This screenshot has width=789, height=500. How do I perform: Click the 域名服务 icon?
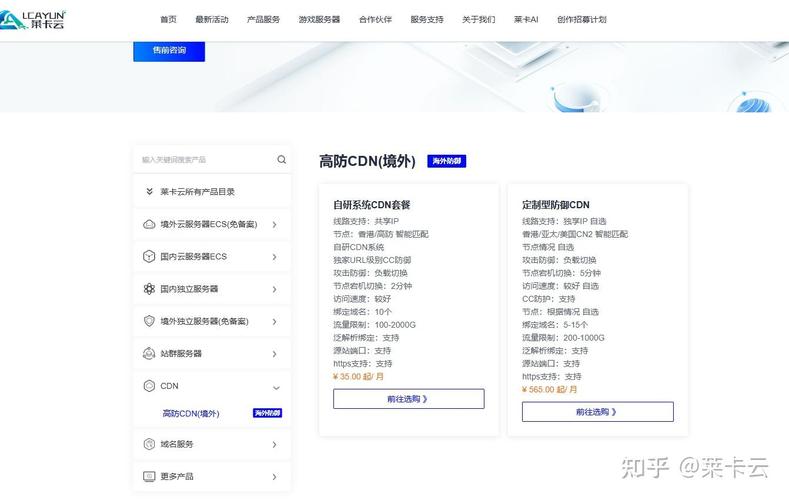click(149, 444)
